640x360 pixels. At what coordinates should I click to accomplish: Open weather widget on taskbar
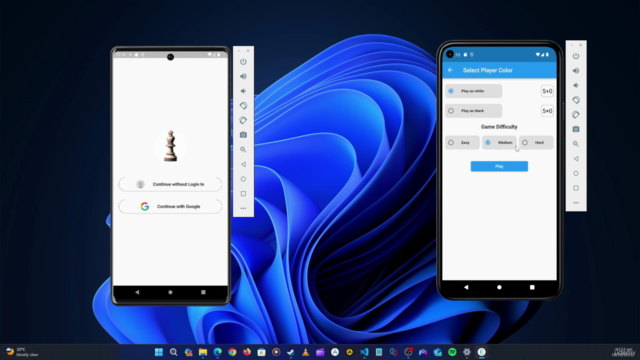click(x=22, y=352)
